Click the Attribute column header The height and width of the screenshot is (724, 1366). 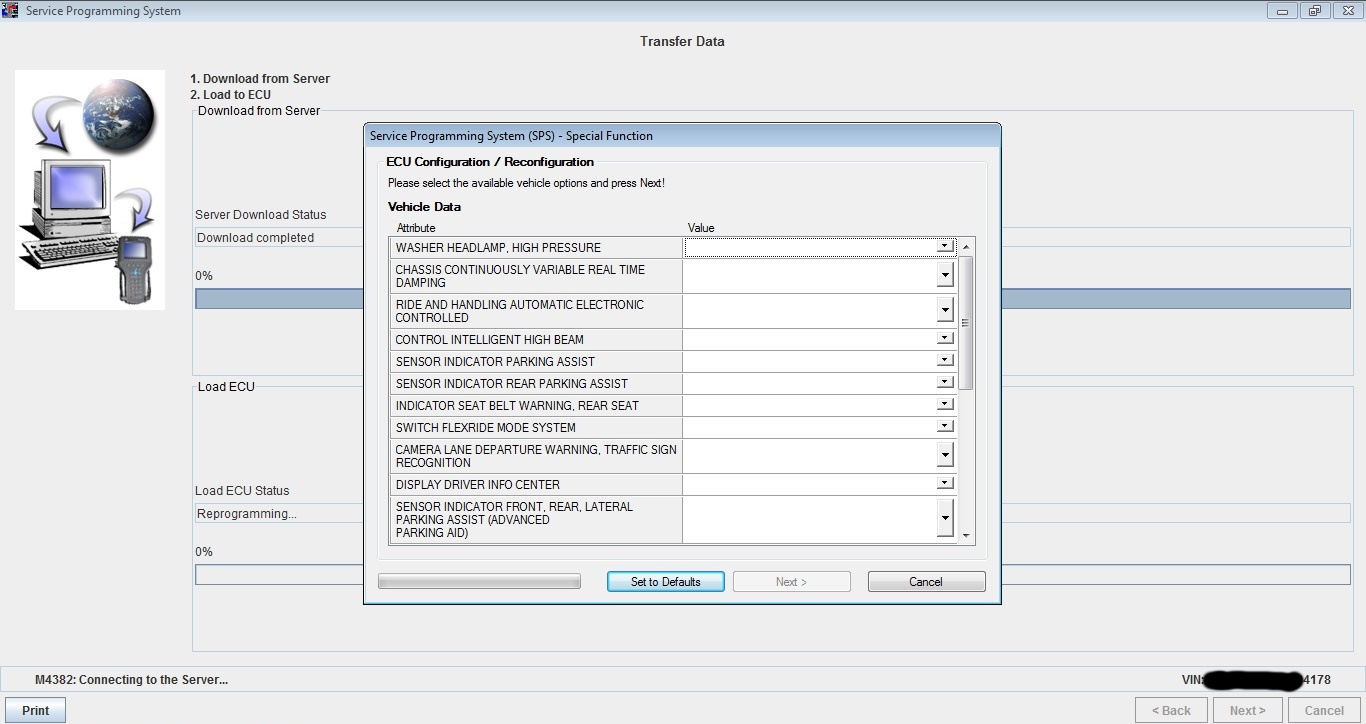click(x=416, y=228)
